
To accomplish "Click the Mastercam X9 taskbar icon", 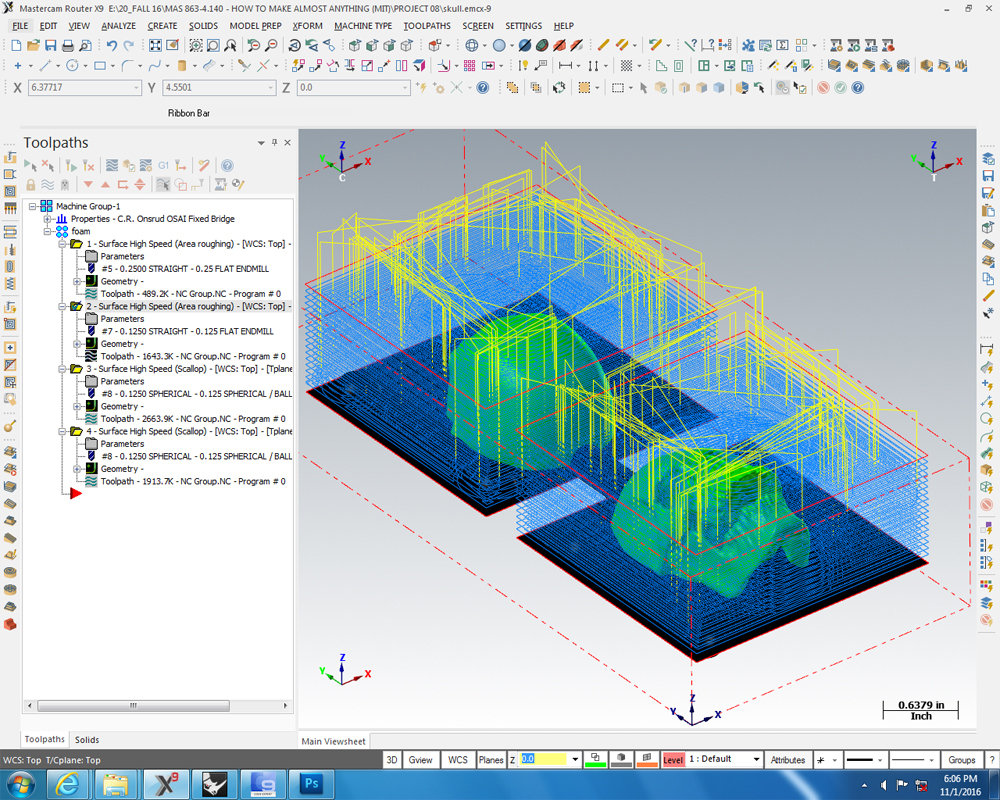I will (x=166, y=784).
